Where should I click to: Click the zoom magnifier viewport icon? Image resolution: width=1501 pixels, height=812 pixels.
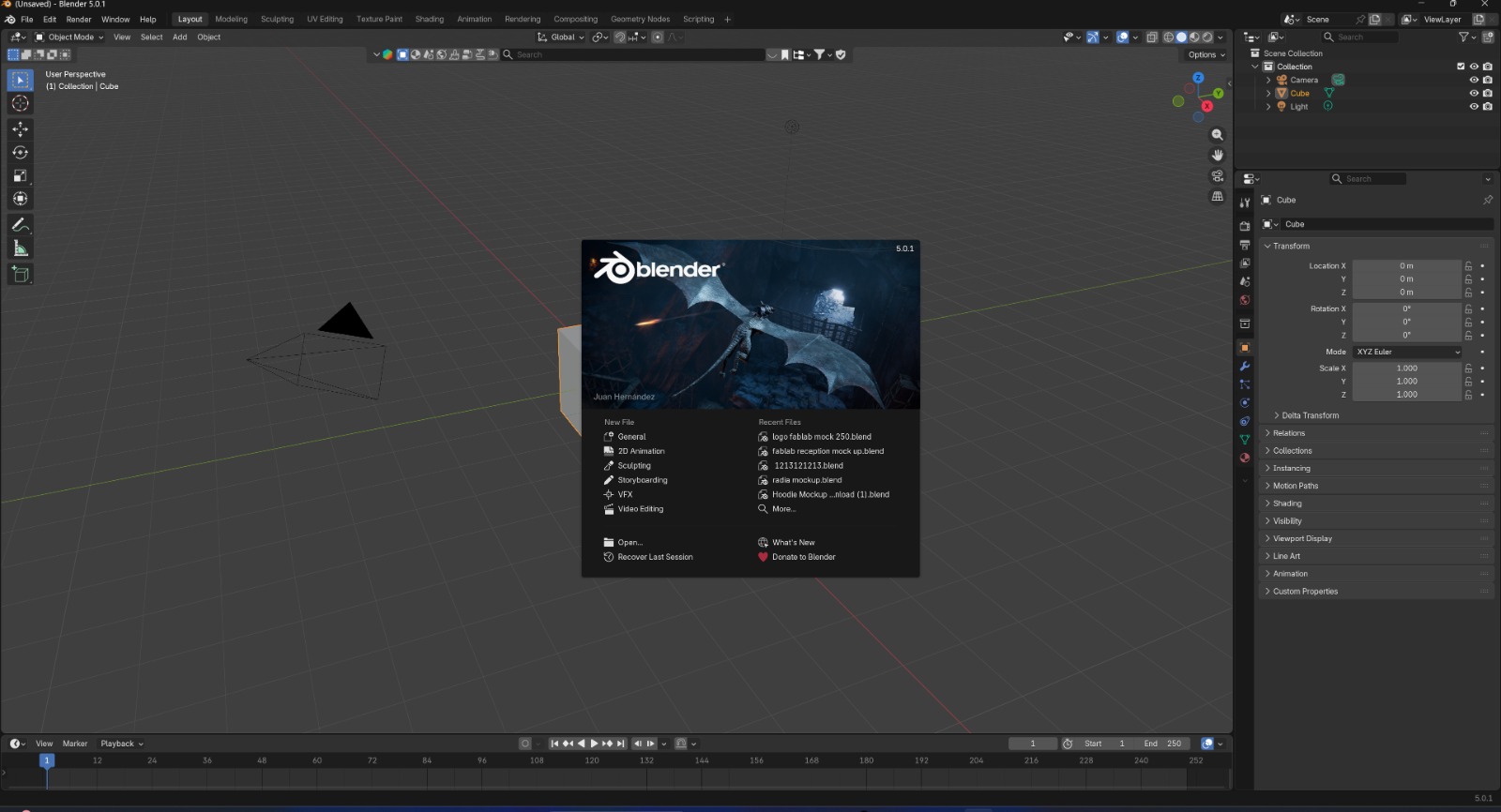[x=1218, y=135]
